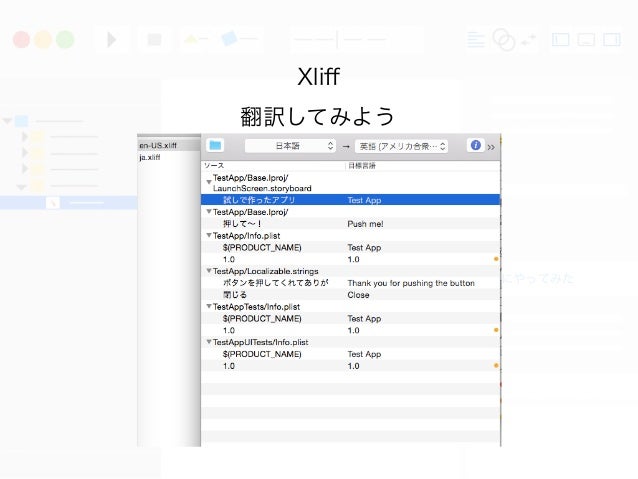
Task: Click the orange dot in TestApp/Info.plist 1.0 row
Action: (496, 259)
